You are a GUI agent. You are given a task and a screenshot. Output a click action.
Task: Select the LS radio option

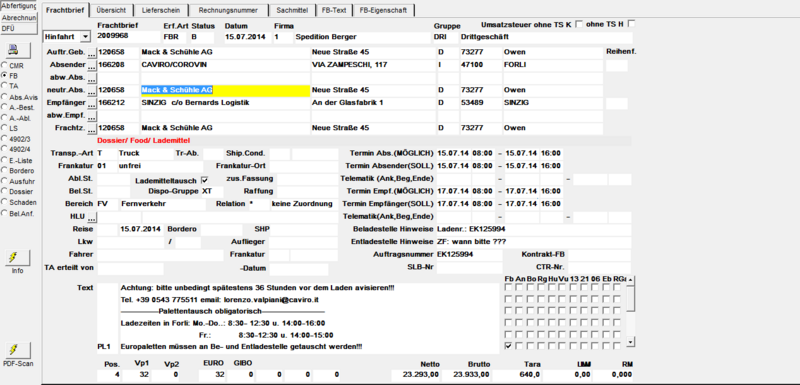5,128
